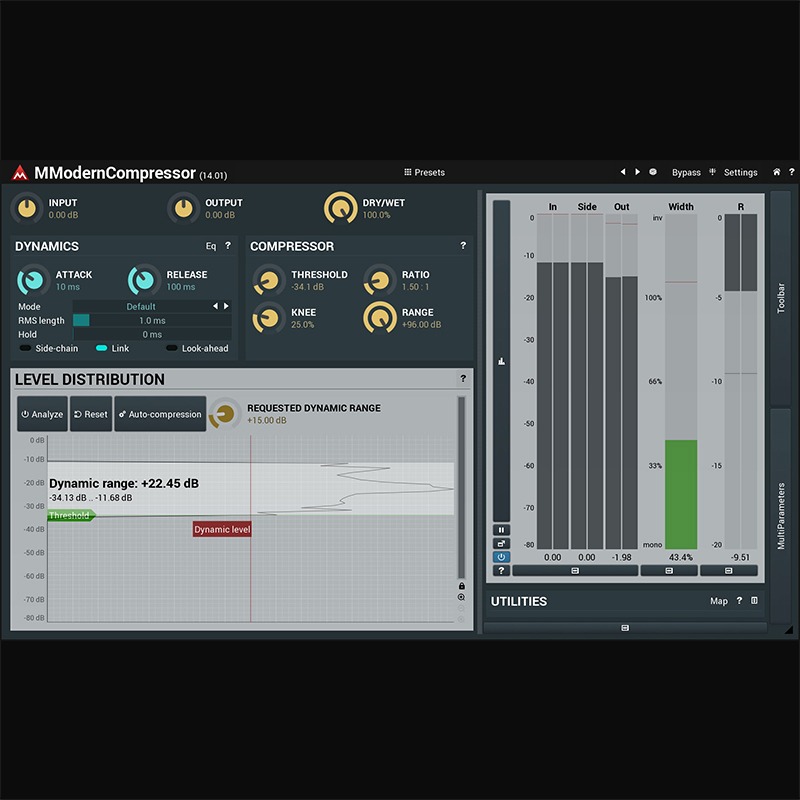The width and height of the screenshot is (800, 800).
Task: Pause the meters
Action: pos(501,530)
